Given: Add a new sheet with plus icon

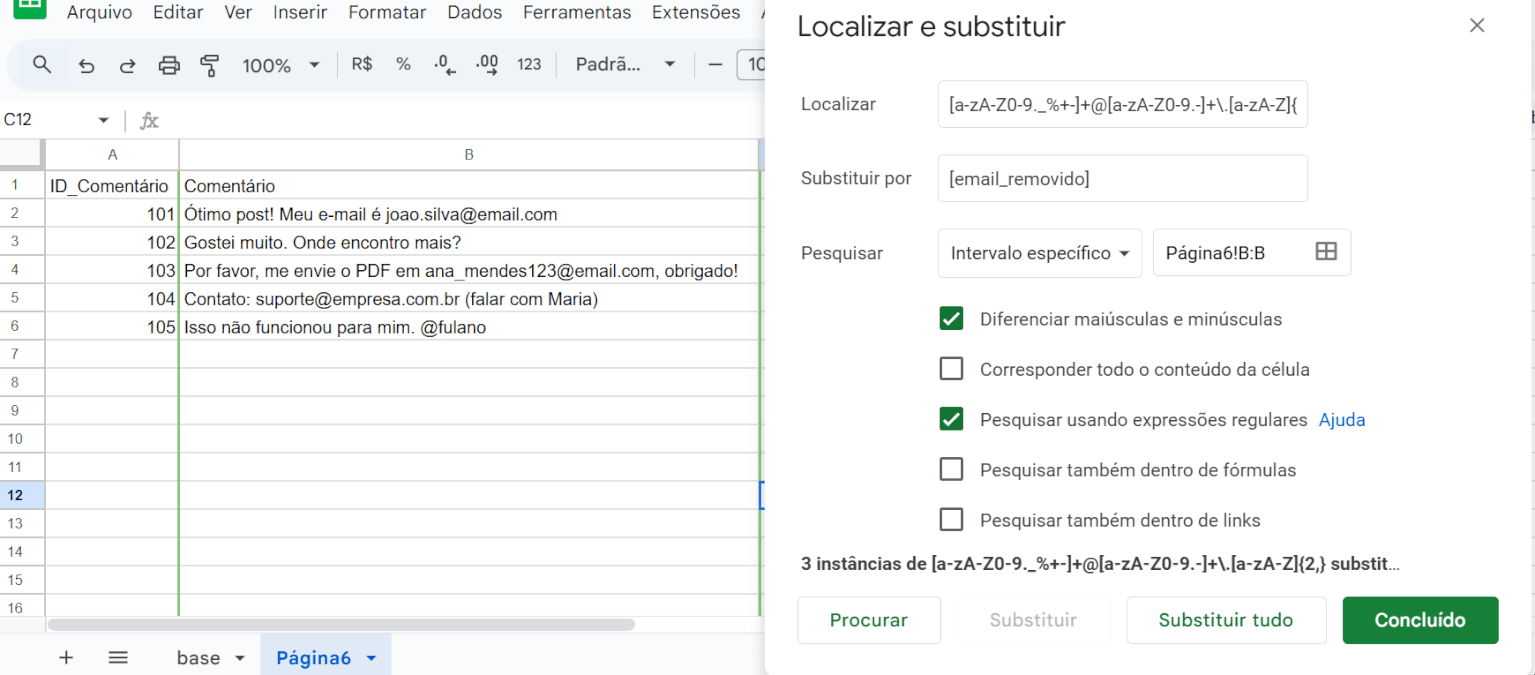Looking at the screenshot, I should click(x=66, y=657).
